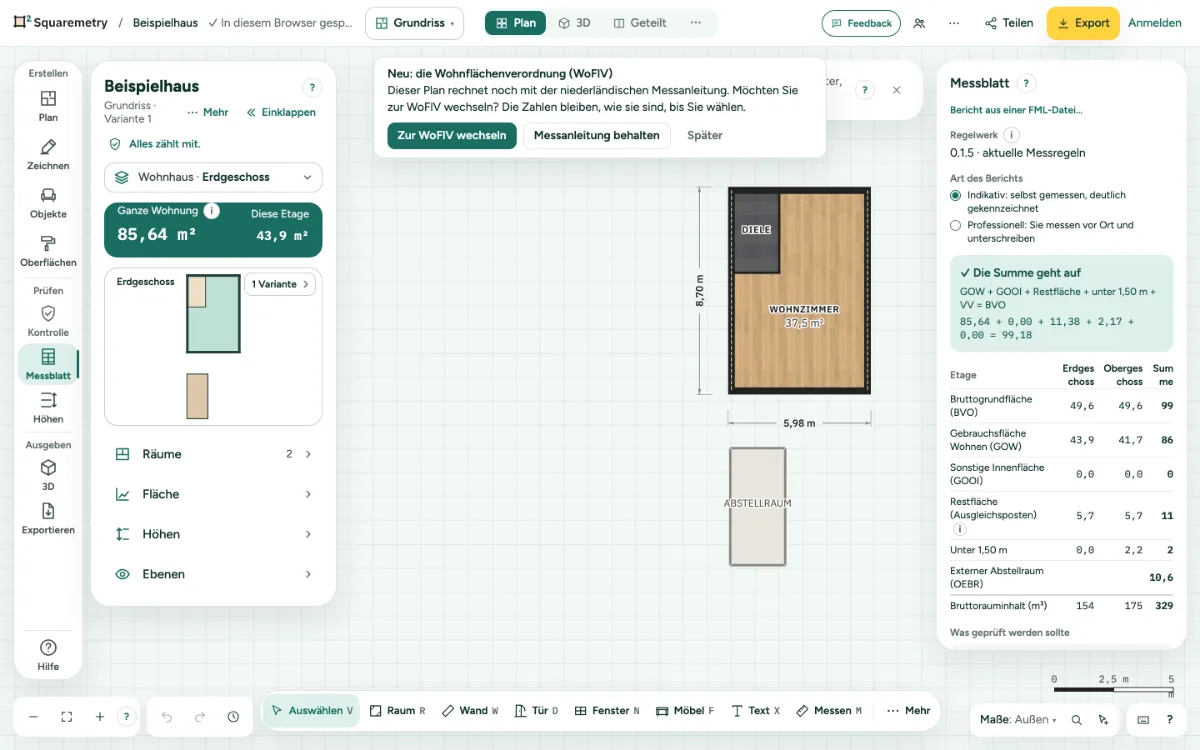Open the Grundriss dropdown
1200x750 pixels.
tap(415, 23)
